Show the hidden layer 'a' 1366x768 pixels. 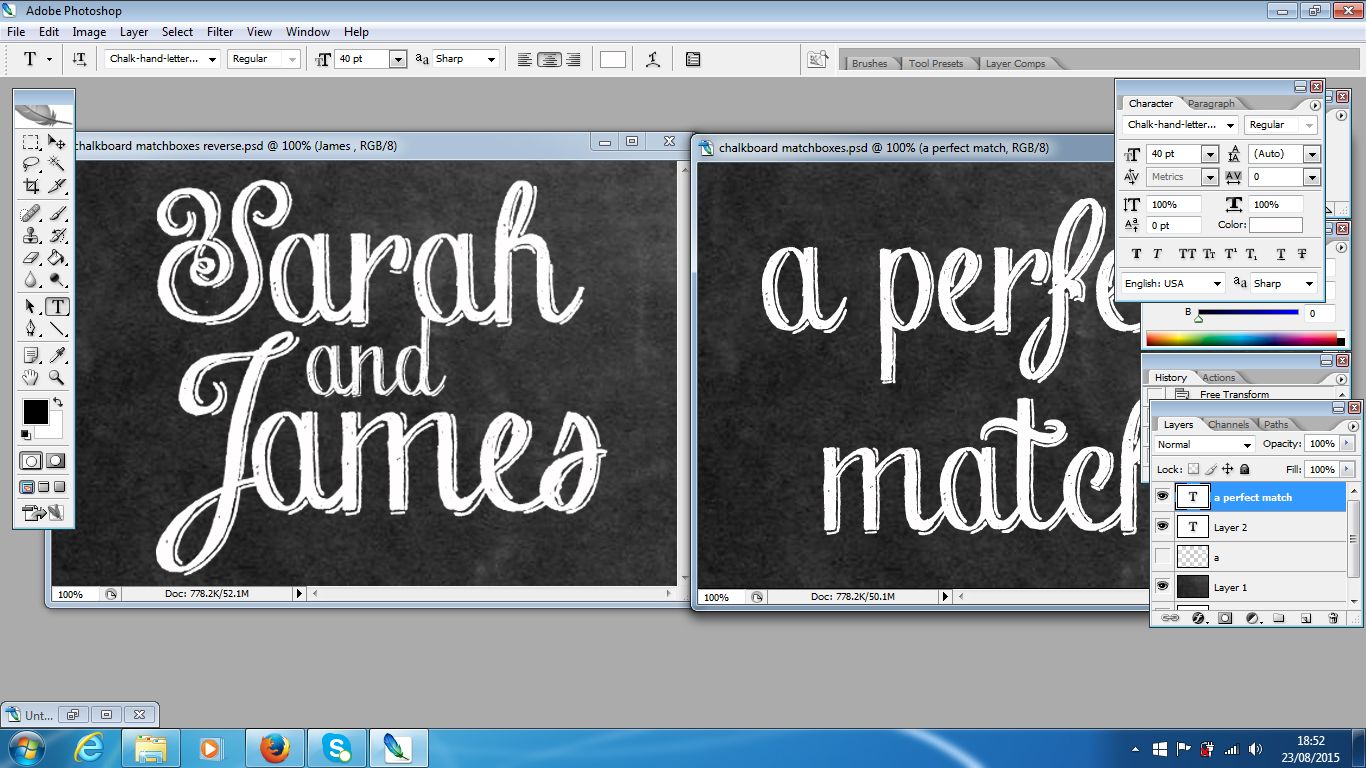click(1162, 556)
